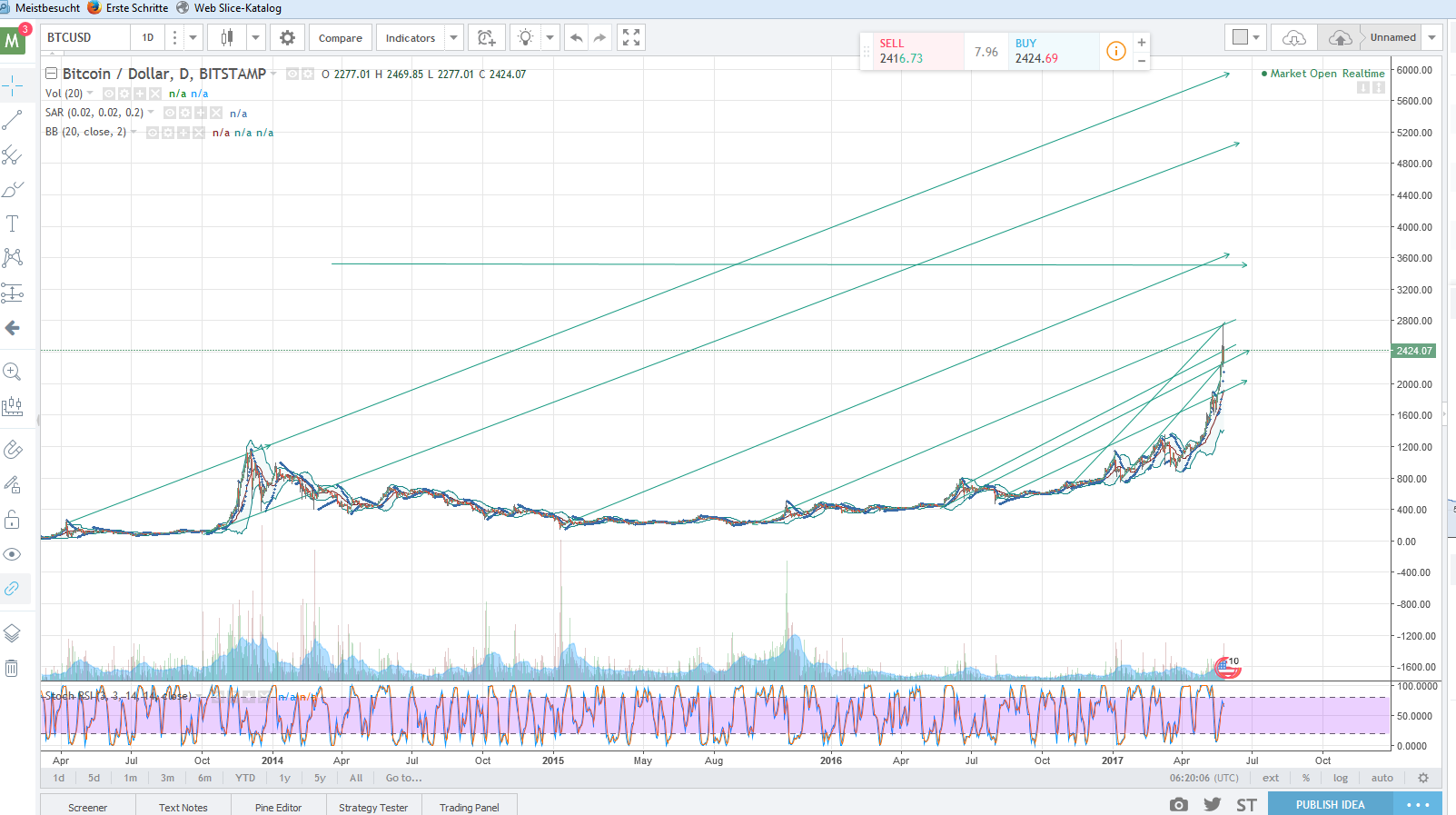This screenshot has width=1456, height=815.
Task: Click the order info icon in trading panel
Action: (1116, 52)
